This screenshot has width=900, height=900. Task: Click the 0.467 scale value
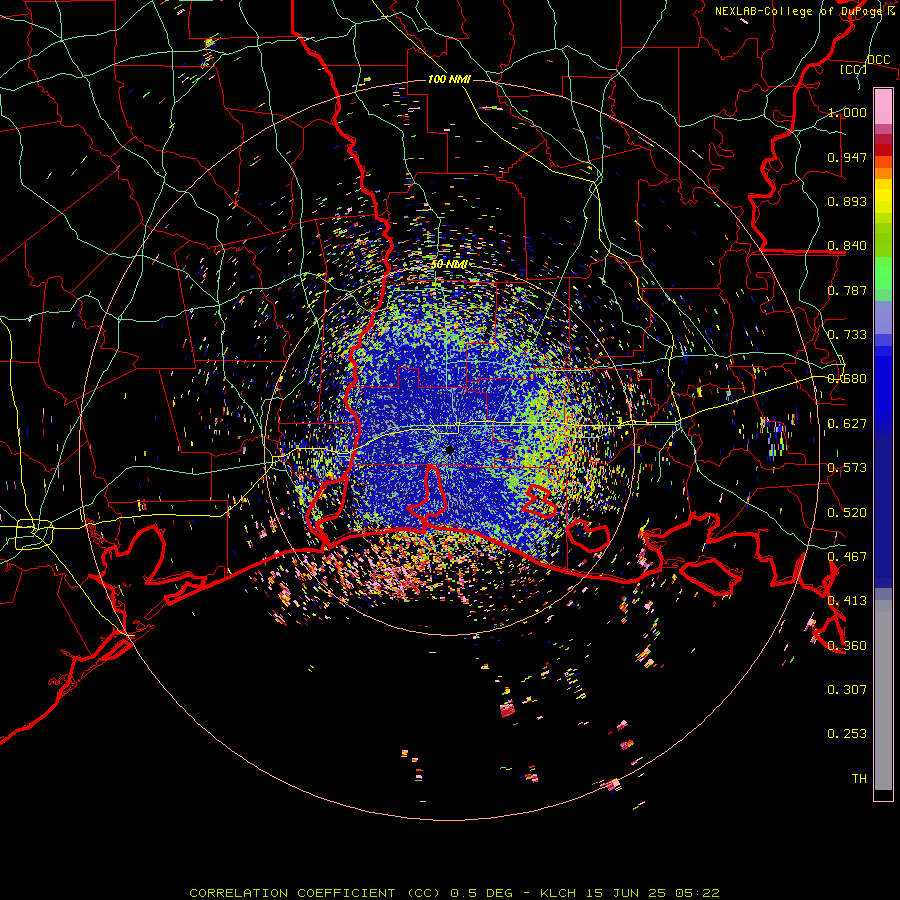point(847,557)
